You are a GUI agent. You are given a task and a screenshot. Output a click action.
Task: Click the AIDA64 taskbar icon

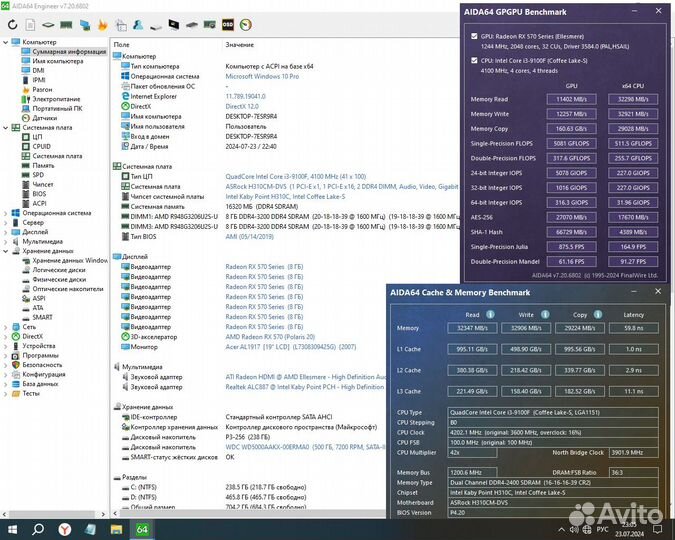pos(142,529)
